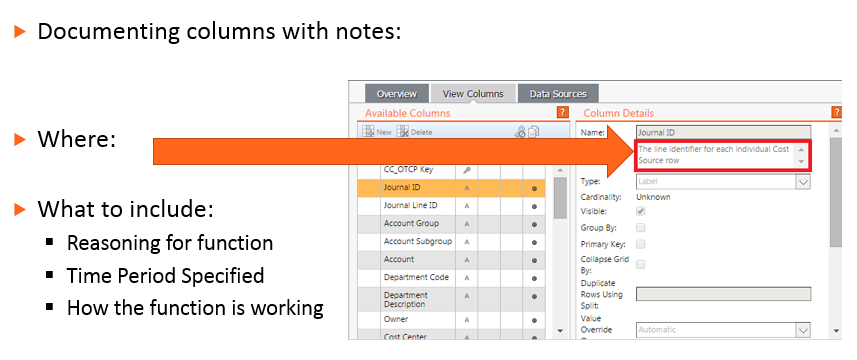Select the Account Group column row
The image size is (857, 360).
click(x=451, y=224)
